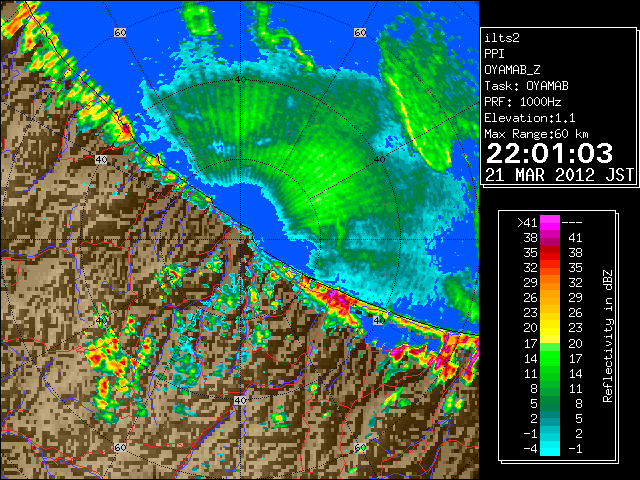This screenshot has height=480, width=640.
Task: Click the 60 km ring label at upper right
Action: coord(360,33)
